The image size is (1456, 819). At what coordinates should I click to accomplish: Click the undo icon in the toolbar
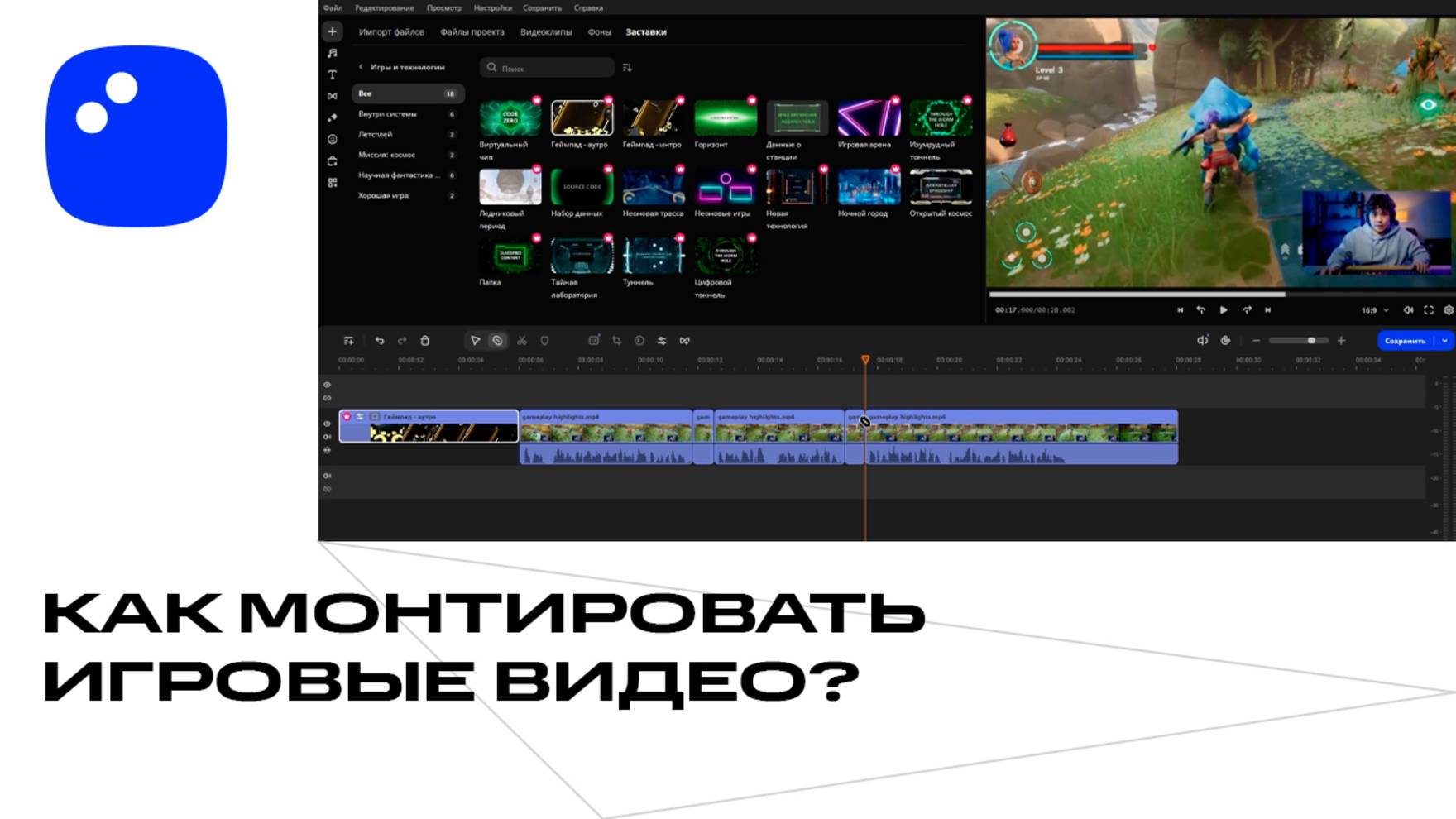381,341
